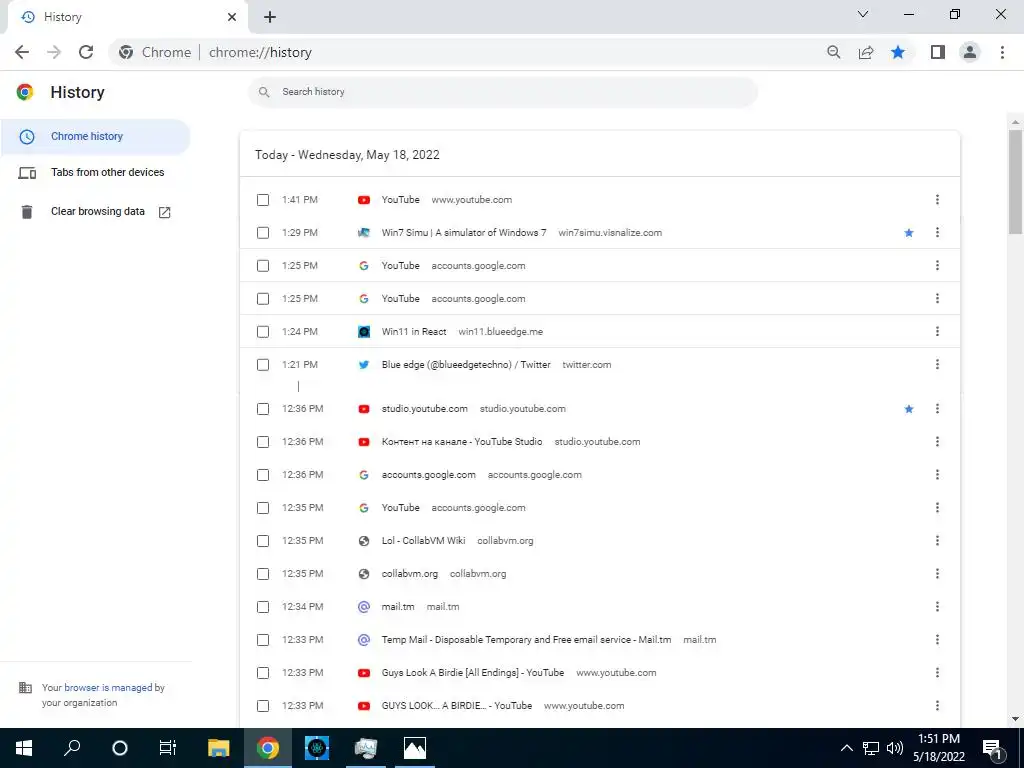1024x768 pixels.
Task: Click the external link icon beside Clear browsing data
Action: (165, 212)
